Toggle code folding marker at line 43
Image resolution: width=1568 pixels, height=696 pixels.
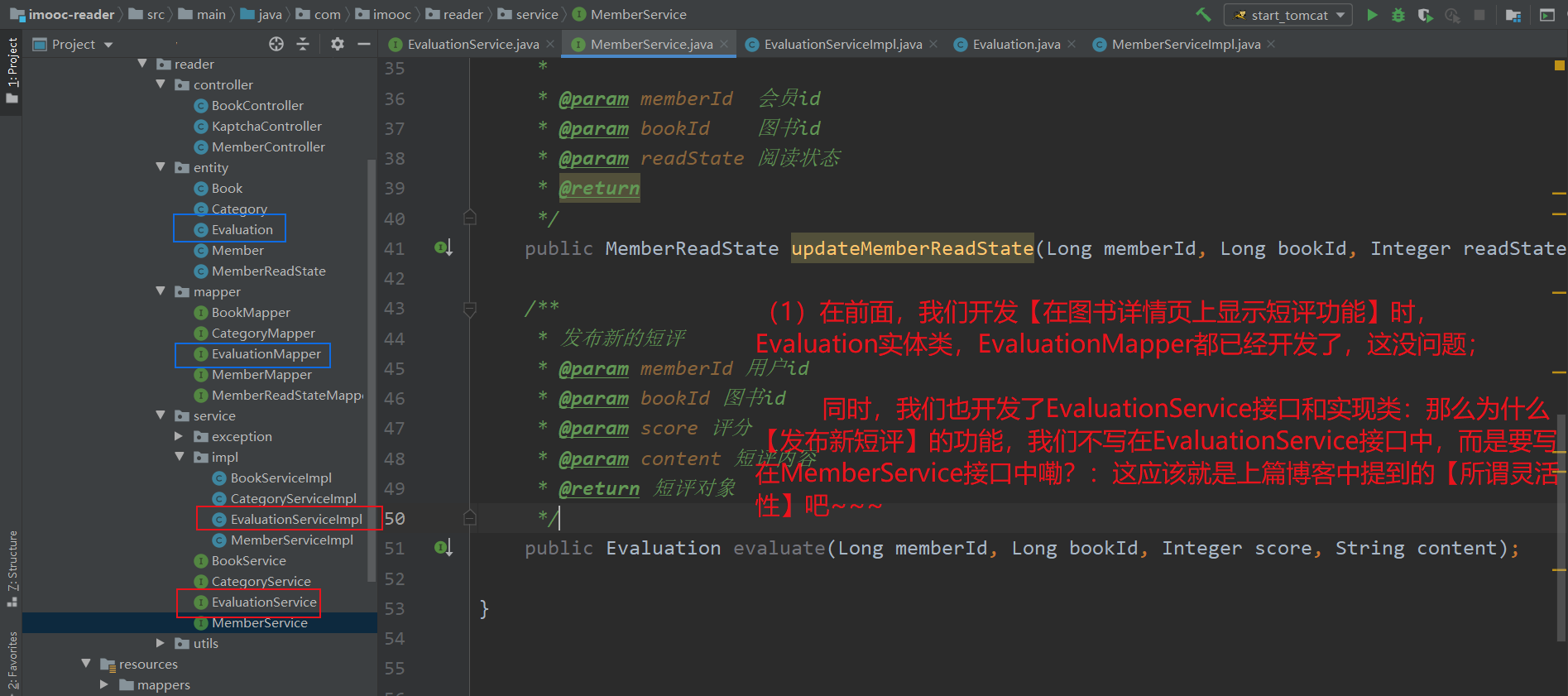click(x=470, y=310)
